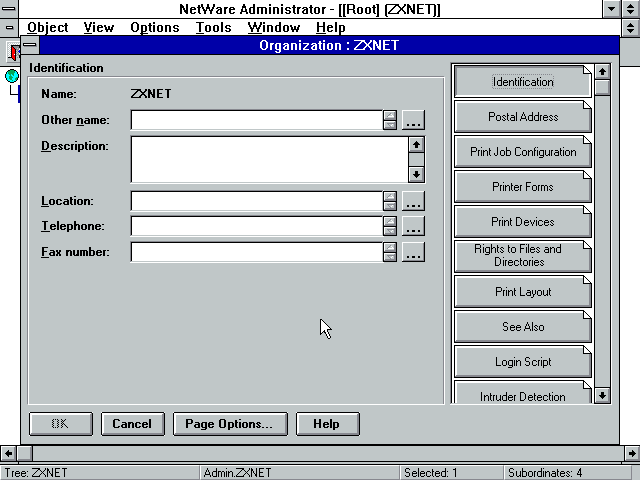
Task: Click into the Other name field
Action: click(x=257, y=120)
